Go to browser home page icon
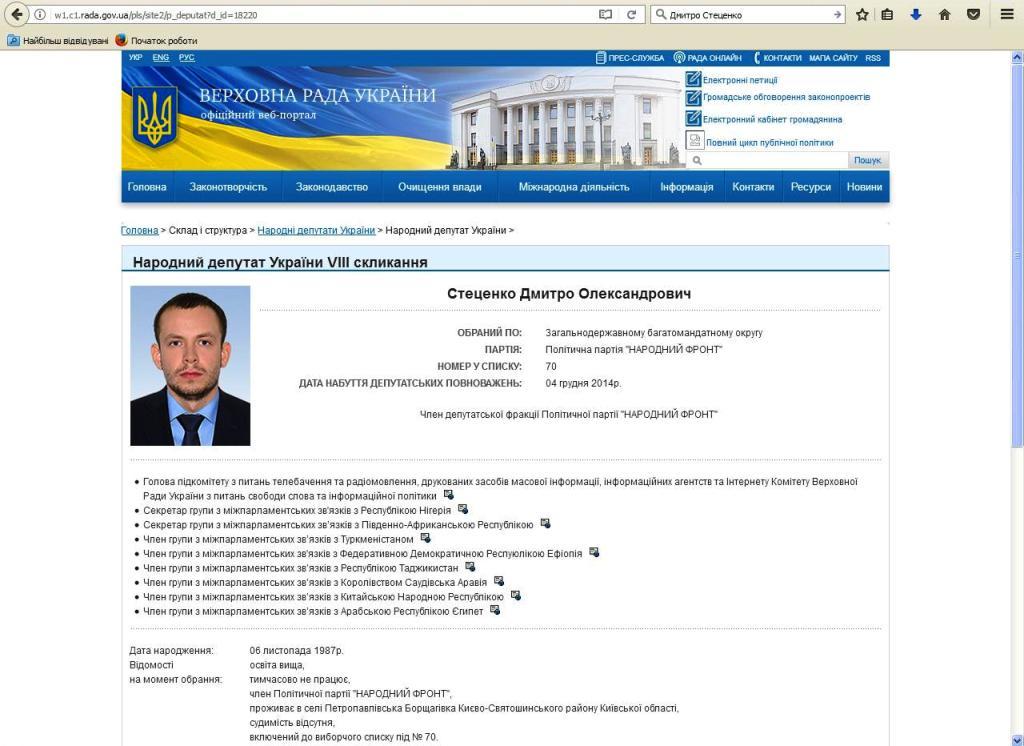The image size is (1024, 746). click(944, 15)
